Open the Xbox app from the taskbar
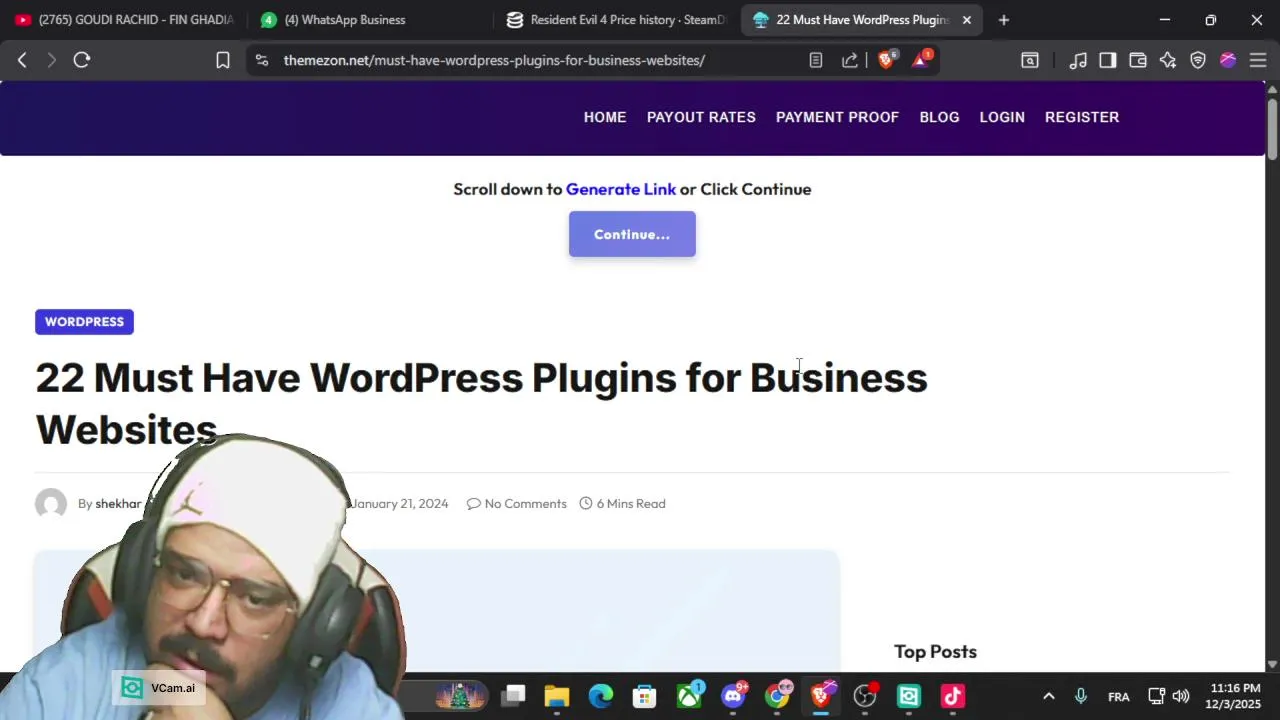Viewport: 1280px width, 720px height. pos(689,696)
